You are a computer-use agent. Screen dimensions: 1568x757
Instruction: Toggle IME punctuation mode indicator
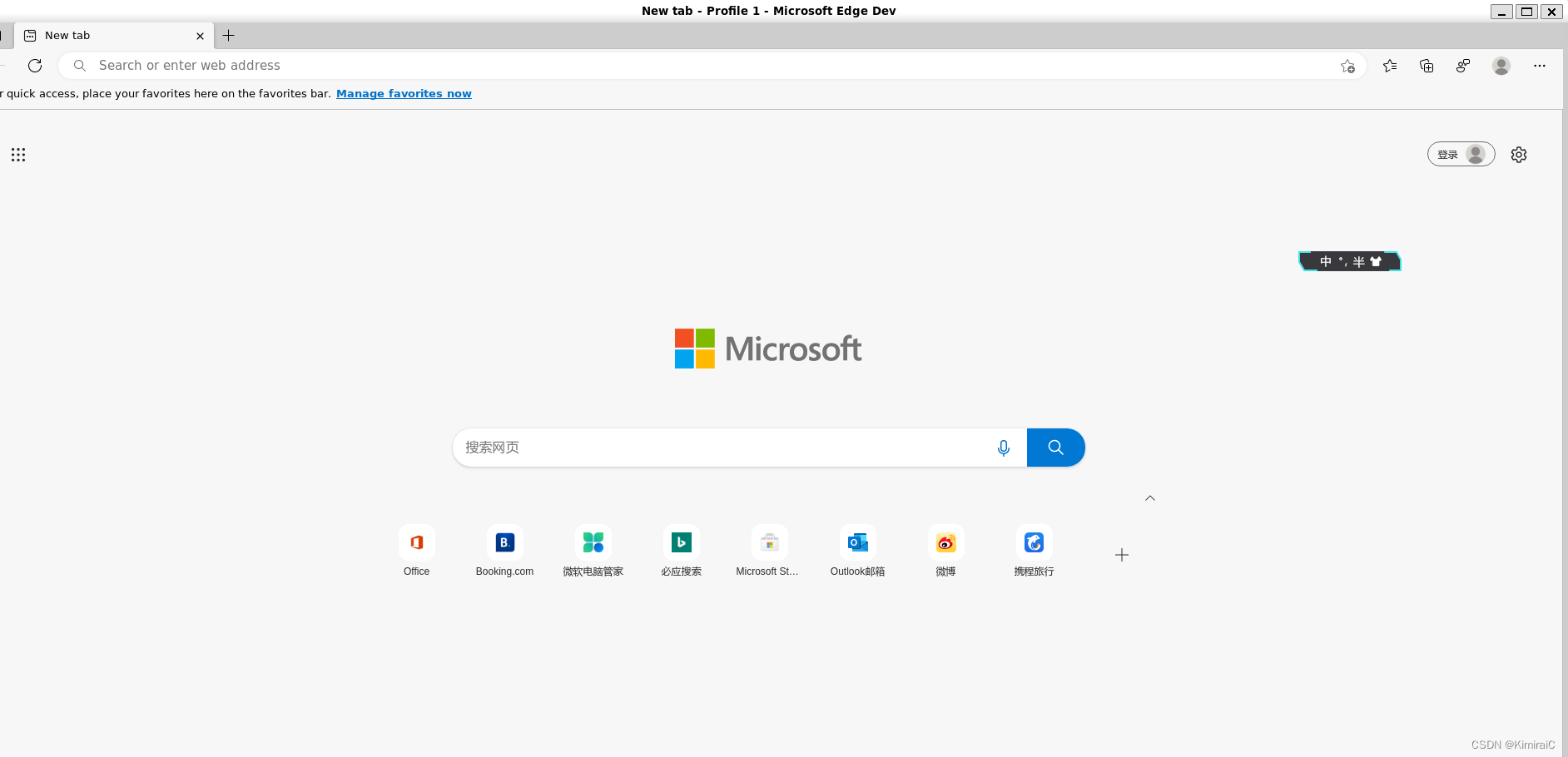[1342, 261]
